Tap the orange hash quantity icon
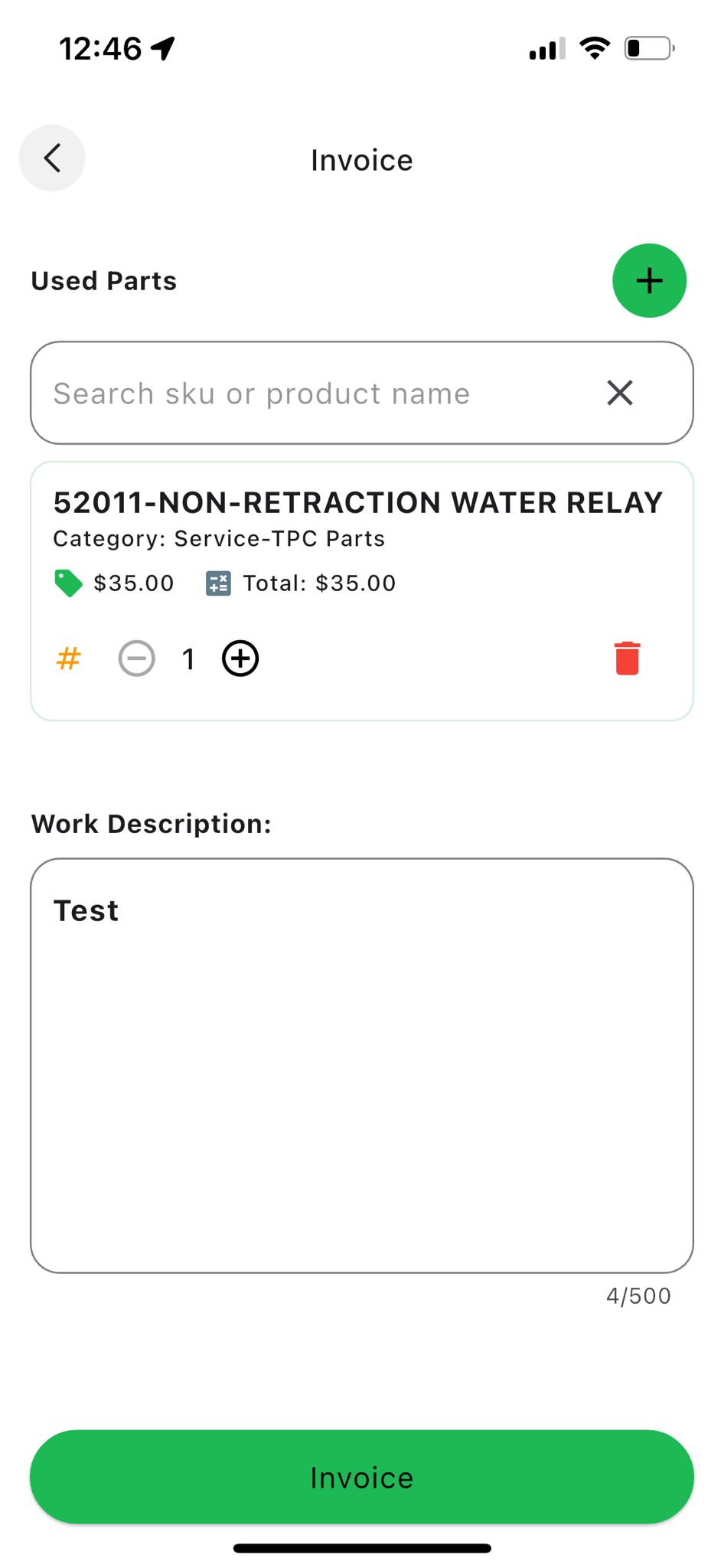The image size is (724, 1568). [x=69, y=658]
